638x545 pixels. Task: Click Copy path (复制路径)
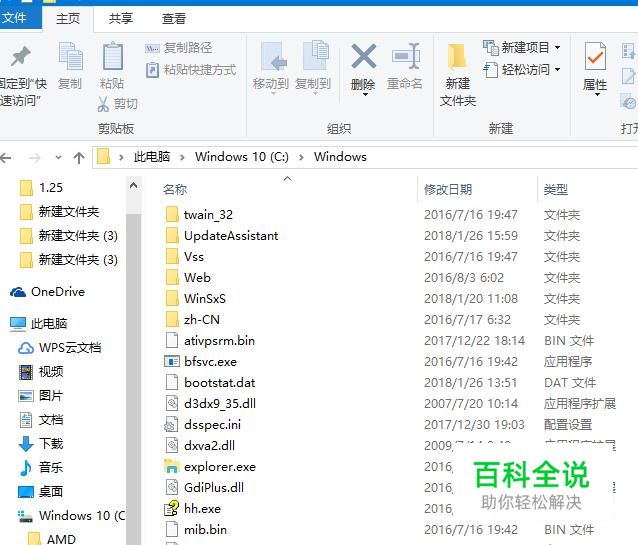[x=179, y=48]
